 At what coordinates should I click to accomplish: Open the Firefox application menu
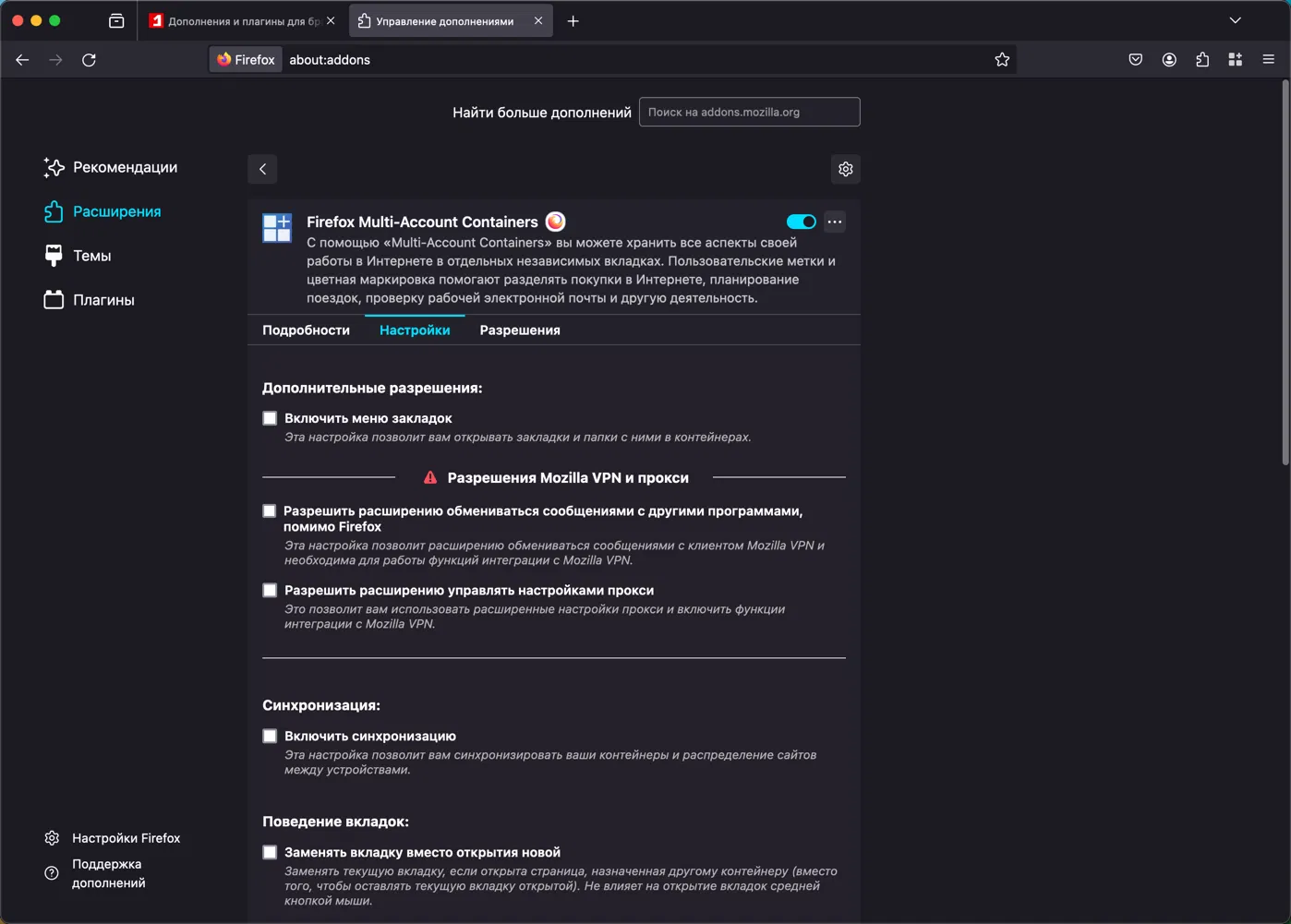coord(1269,60)
